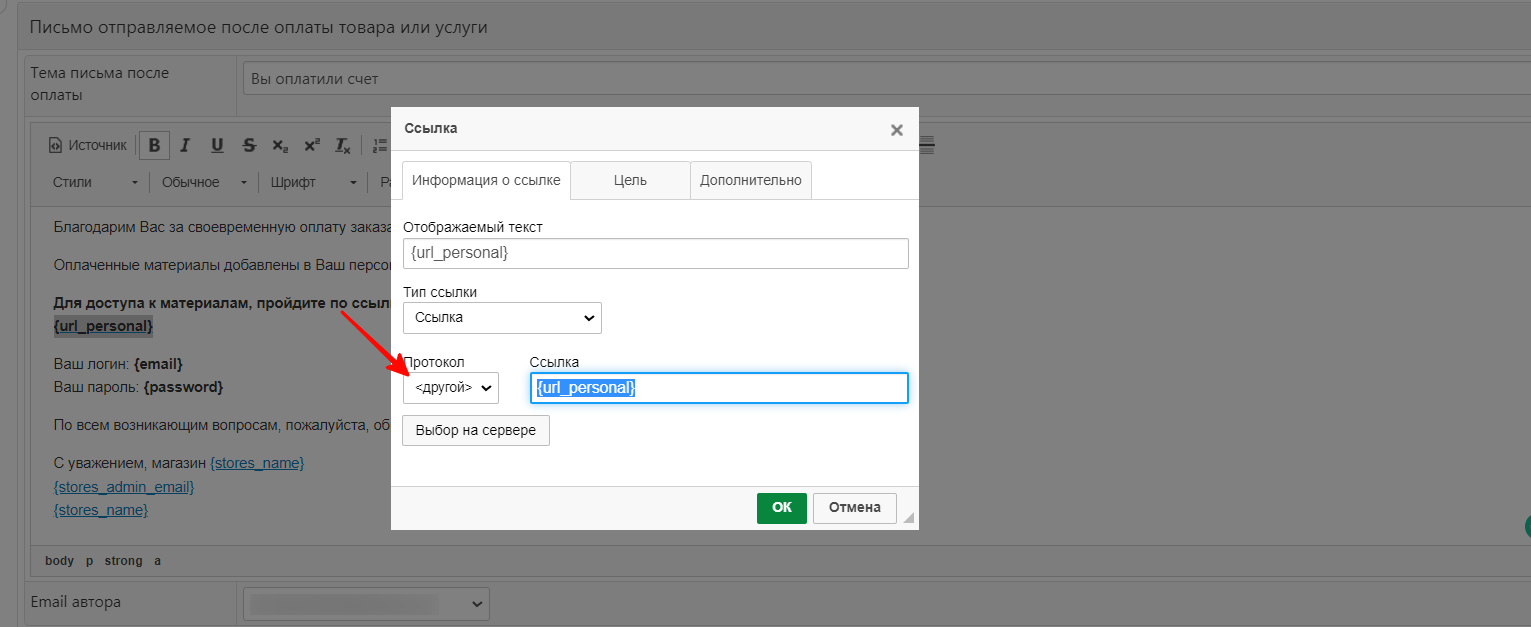Click the a element path item
1531x627 pixels.
click(158, 561)
